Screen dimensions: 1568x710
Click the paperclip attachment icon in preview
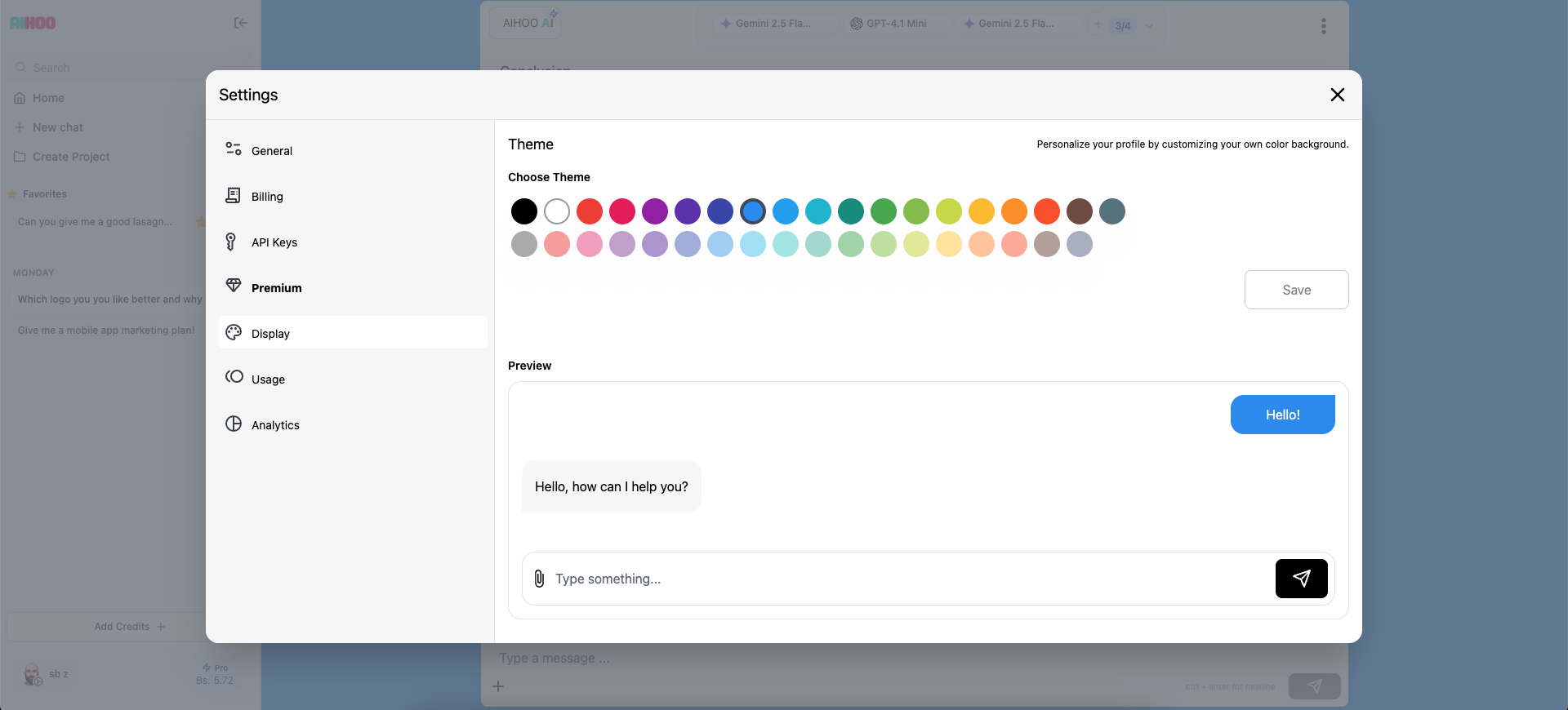tap(539, 579)
